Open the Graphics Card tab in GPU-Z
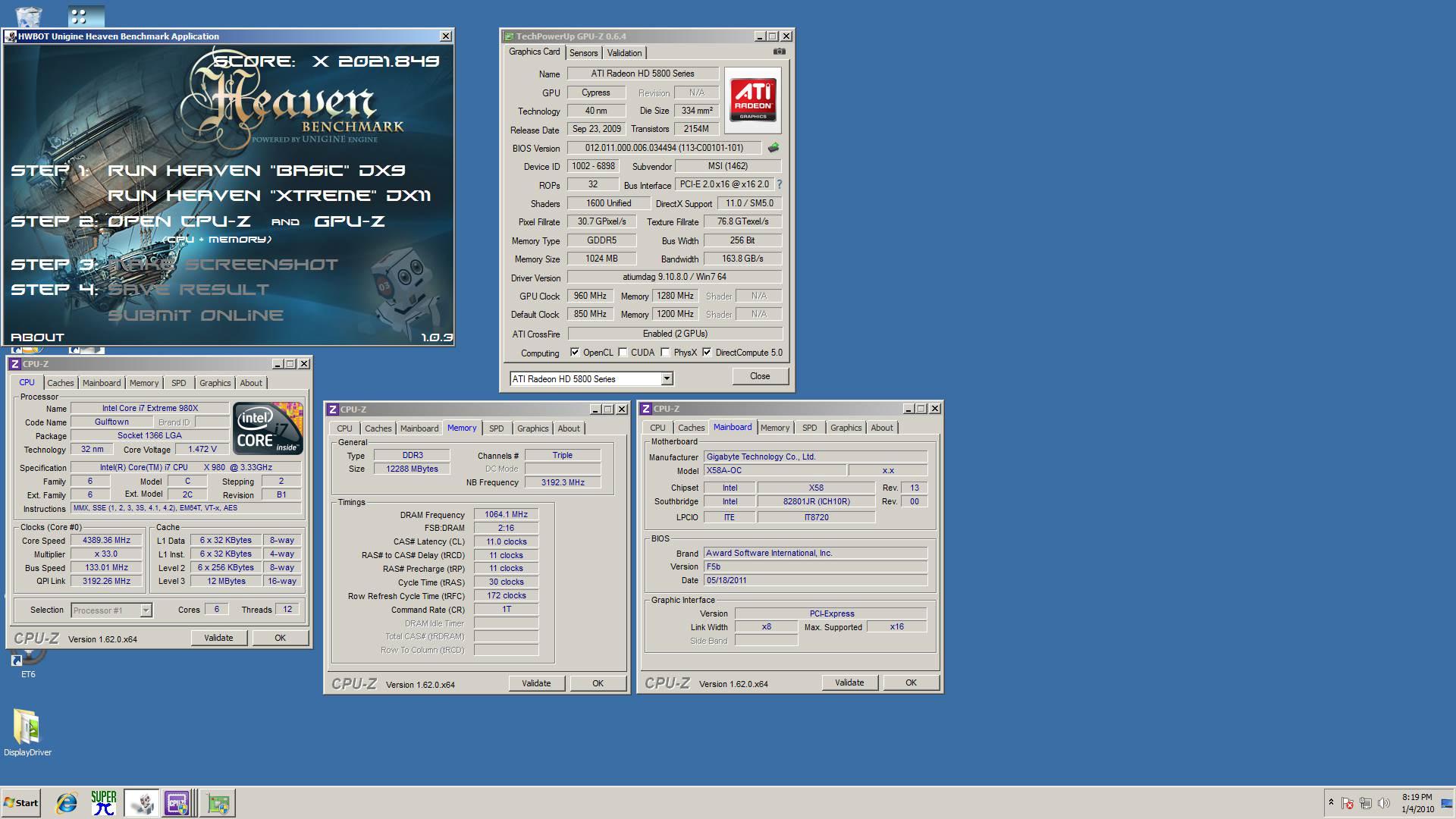The height and width of the screenshot is (819, 1456). click(x=534, y=52)
